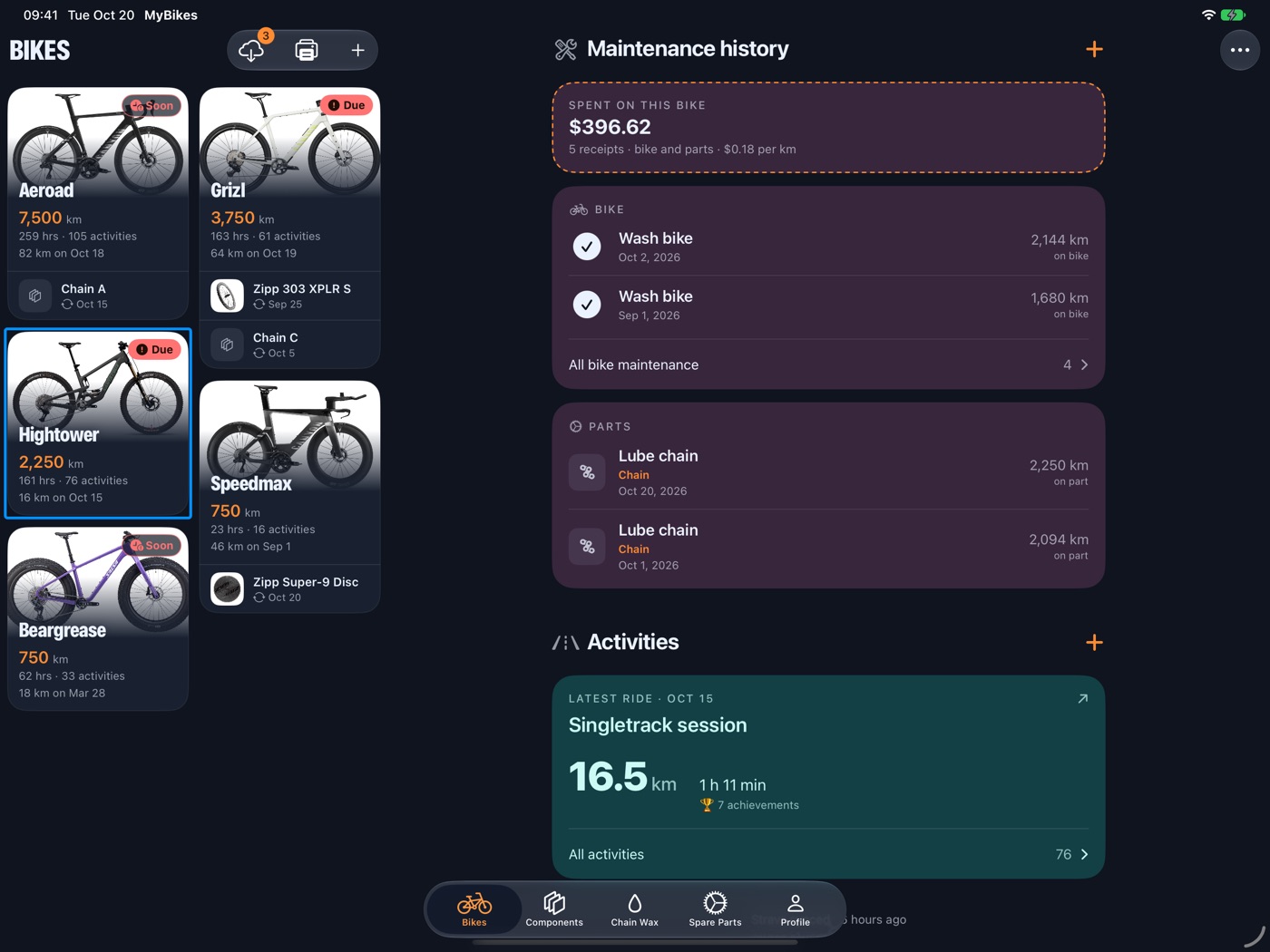Click the '2,144 km' on bike value
1270x952 pixels.
coord(1059,240)
